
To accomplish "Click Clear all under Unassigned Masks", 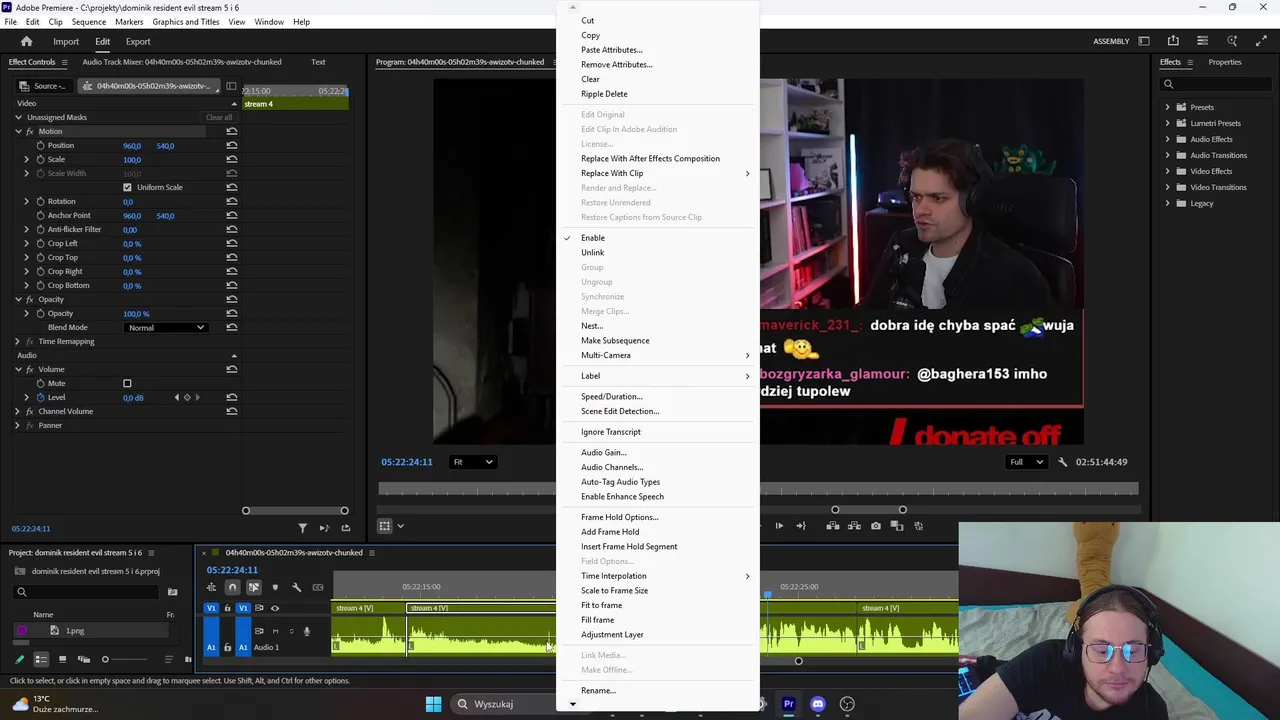I will [219, 118].
